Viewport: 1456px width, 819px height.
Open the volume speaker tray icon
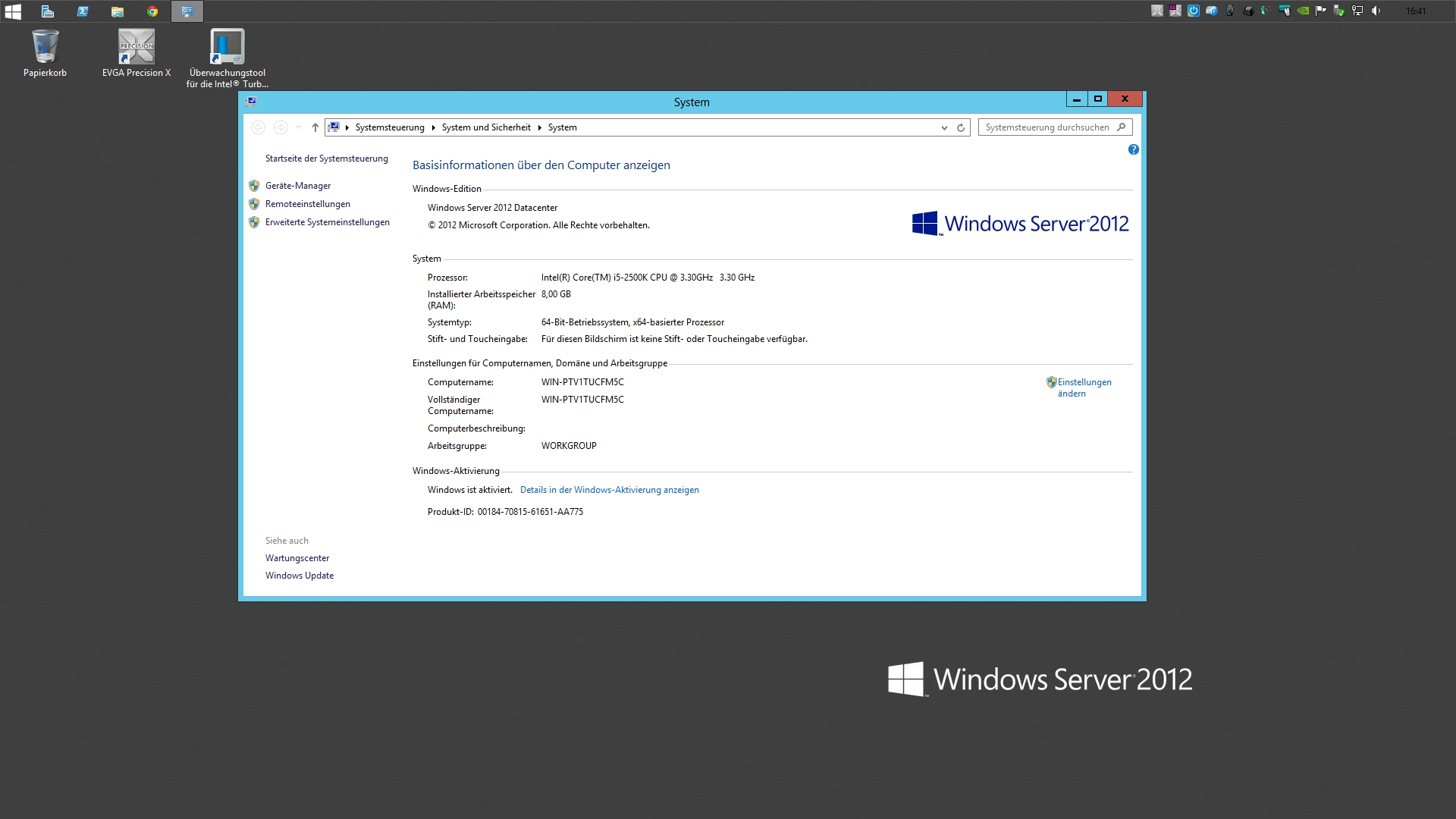point(1376,11)
